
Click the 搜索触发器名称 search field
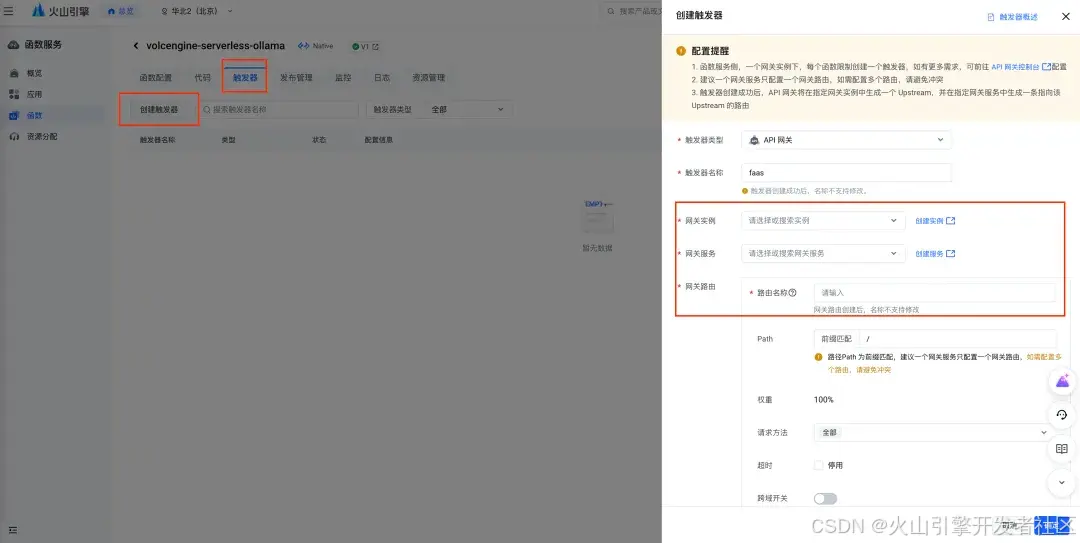click(278, 110)
